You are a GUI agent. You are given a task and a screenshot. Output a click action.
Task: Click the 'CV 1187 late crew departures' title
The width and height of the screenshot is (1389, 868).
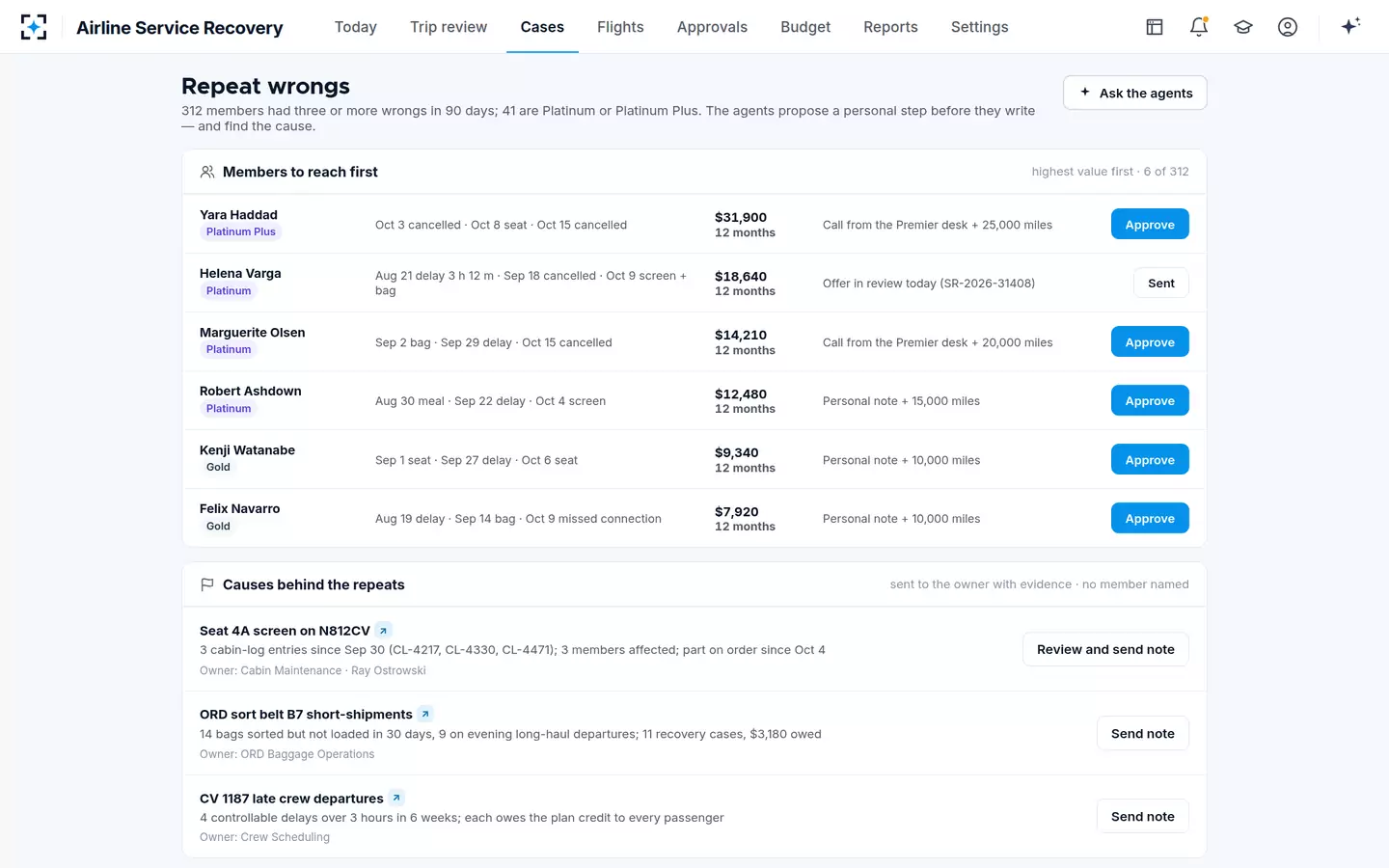pos(291,799)
